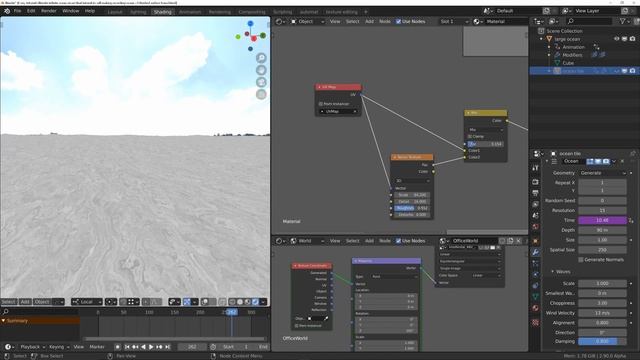Click the perspective/orthographic grid gizmo
Screen dimensions: 640x360
pos(261,95)
